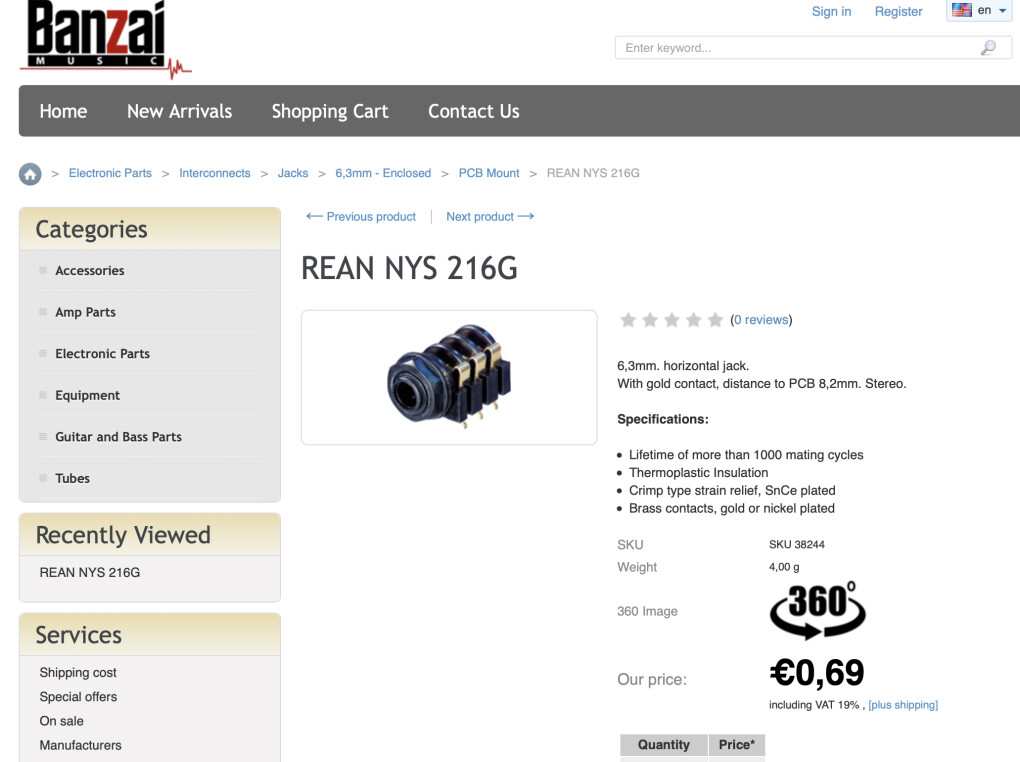
Task: Go to 6,3mm - Enclosed breadcrumb
Action: 383,173
